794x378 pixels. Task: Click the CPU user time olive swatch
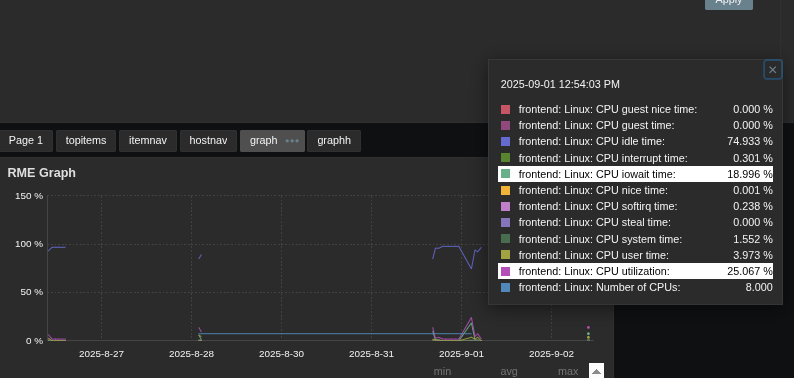coord(505,255)
